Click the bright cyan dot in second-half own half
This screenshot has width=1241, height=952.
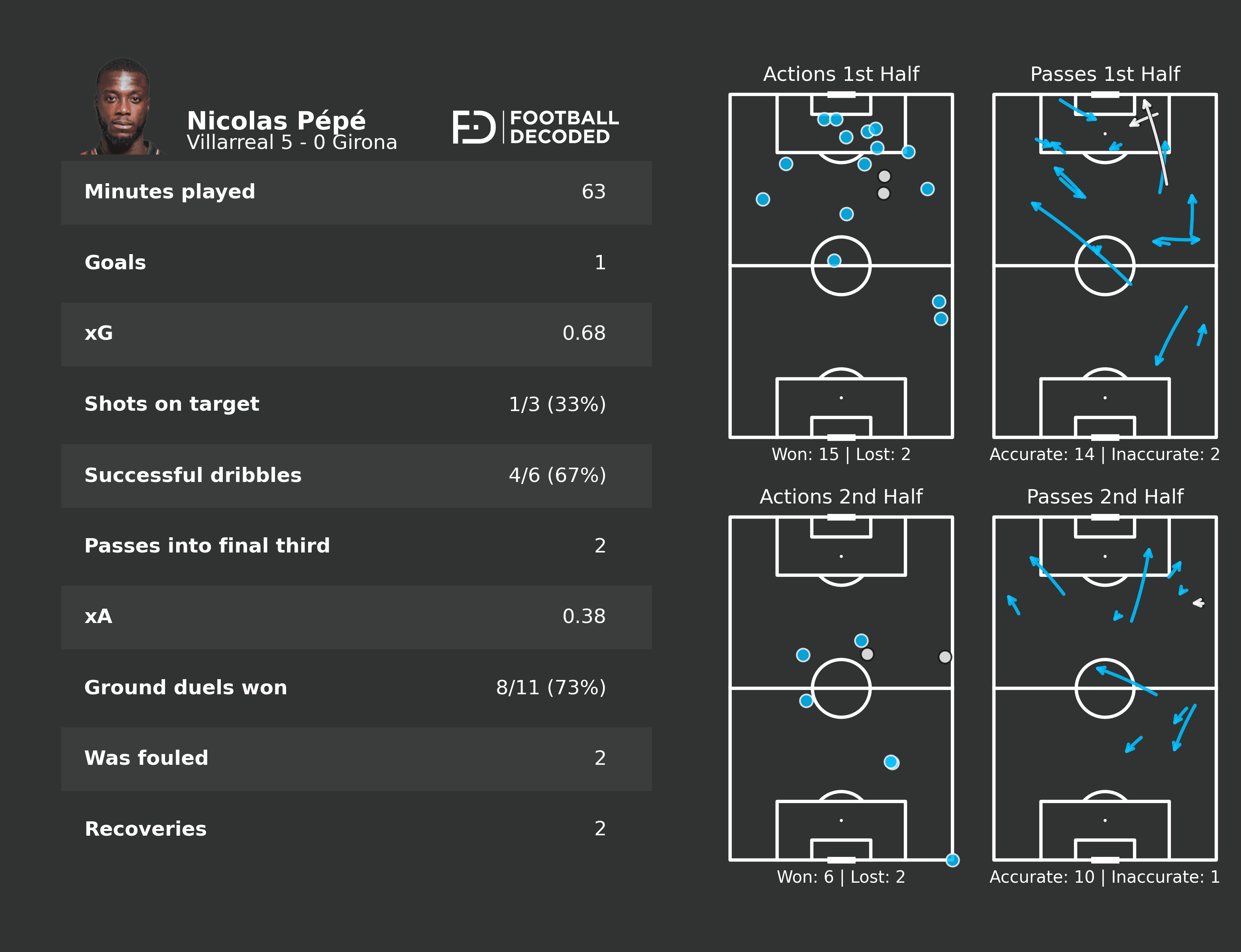tap(891, 762)
